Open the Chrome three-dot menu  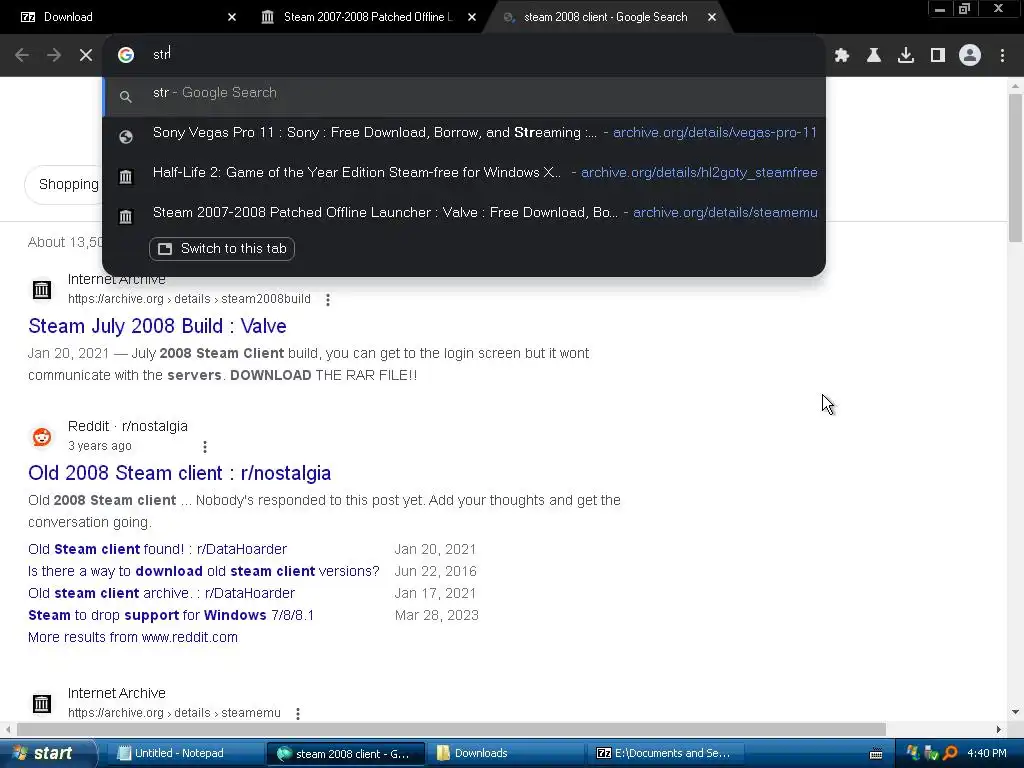click(1002, 56)
